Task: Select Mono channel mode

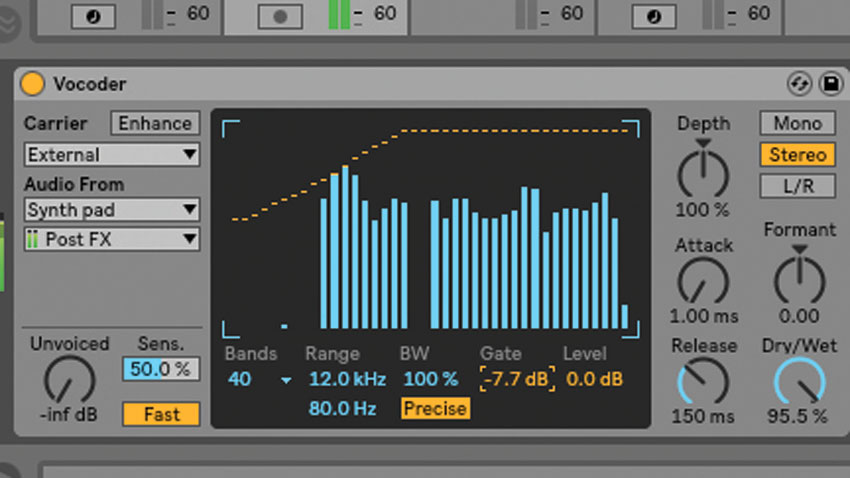Action: (x=797, y=123)
